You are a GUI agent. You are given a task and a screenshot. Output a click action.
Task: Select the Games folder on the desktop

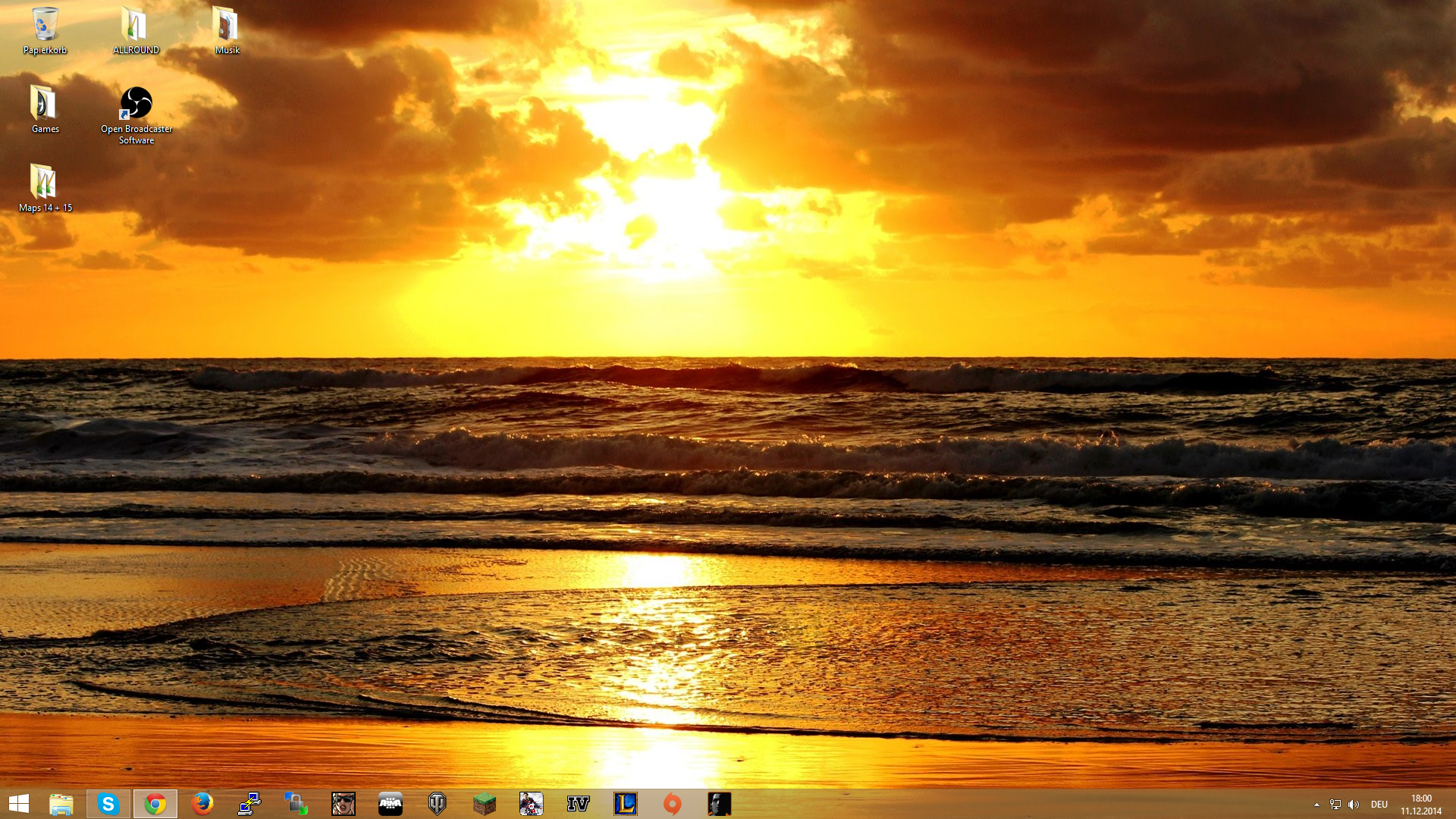click(x=45, y=109)
